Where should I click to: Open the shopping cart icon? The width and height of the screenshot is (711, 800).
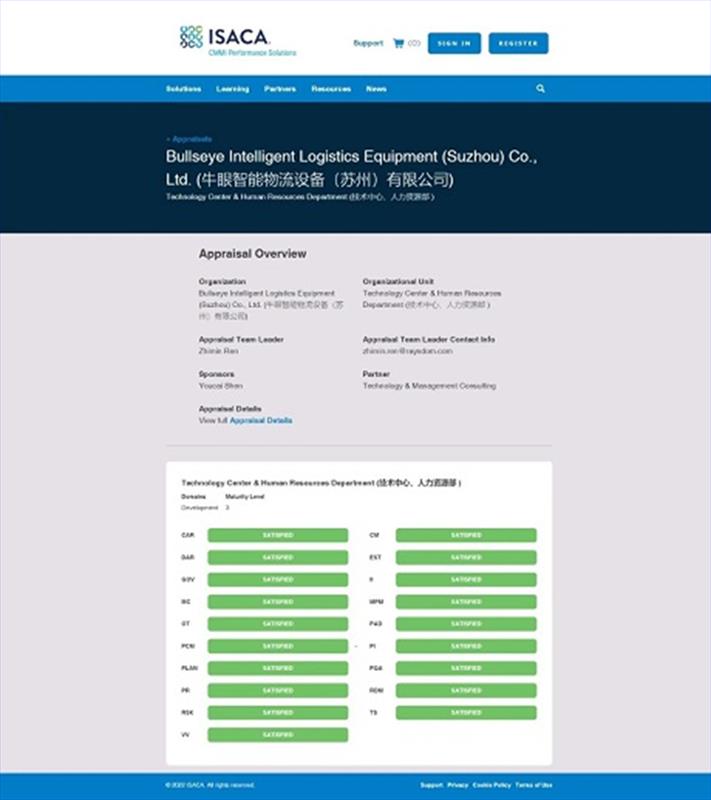coord(398,43)
